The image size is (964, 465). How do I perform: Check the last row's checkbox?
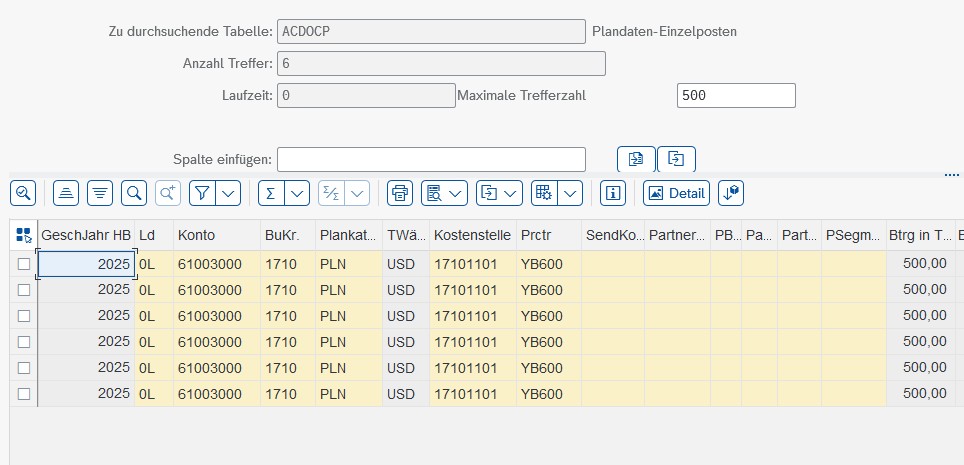coord(24,394)
